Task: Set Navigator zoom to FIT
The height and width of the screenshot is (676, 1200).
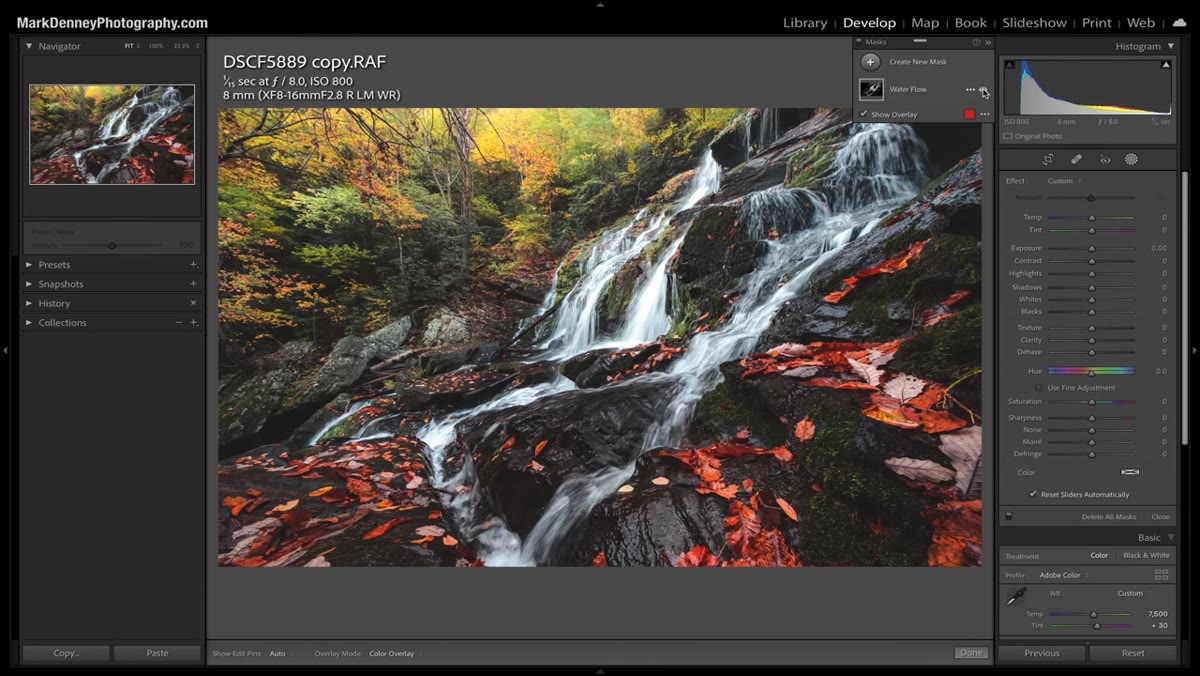Action: tap(129, 46)
